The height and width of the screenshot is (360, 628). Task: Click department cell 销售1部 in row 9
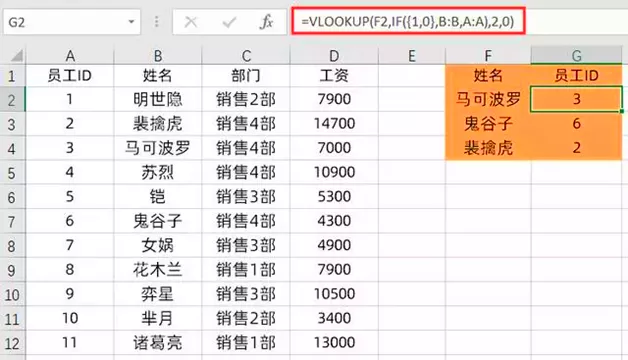(246, 270)
